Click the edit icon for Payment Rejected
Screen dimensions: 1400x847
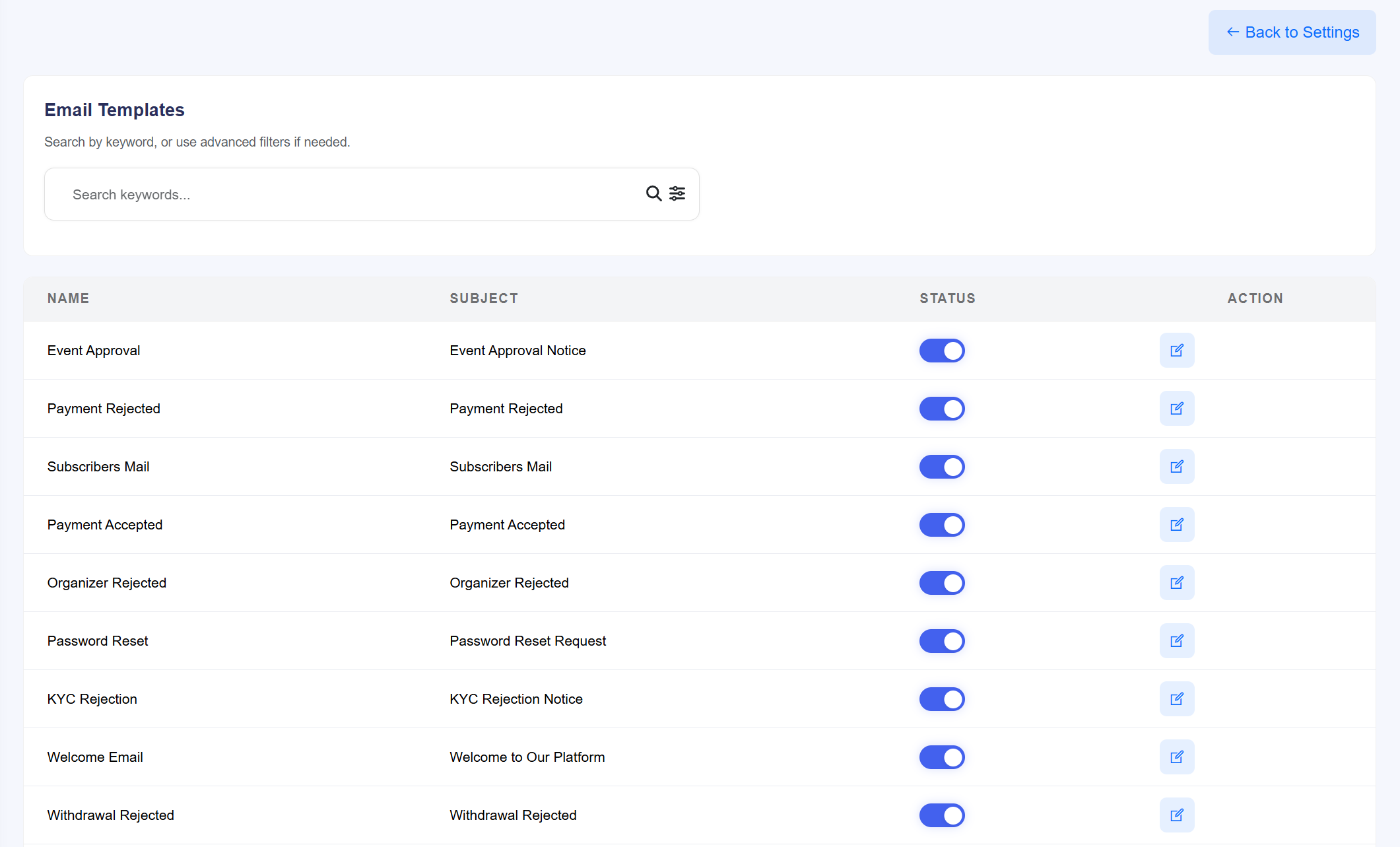coord(1177,408)
